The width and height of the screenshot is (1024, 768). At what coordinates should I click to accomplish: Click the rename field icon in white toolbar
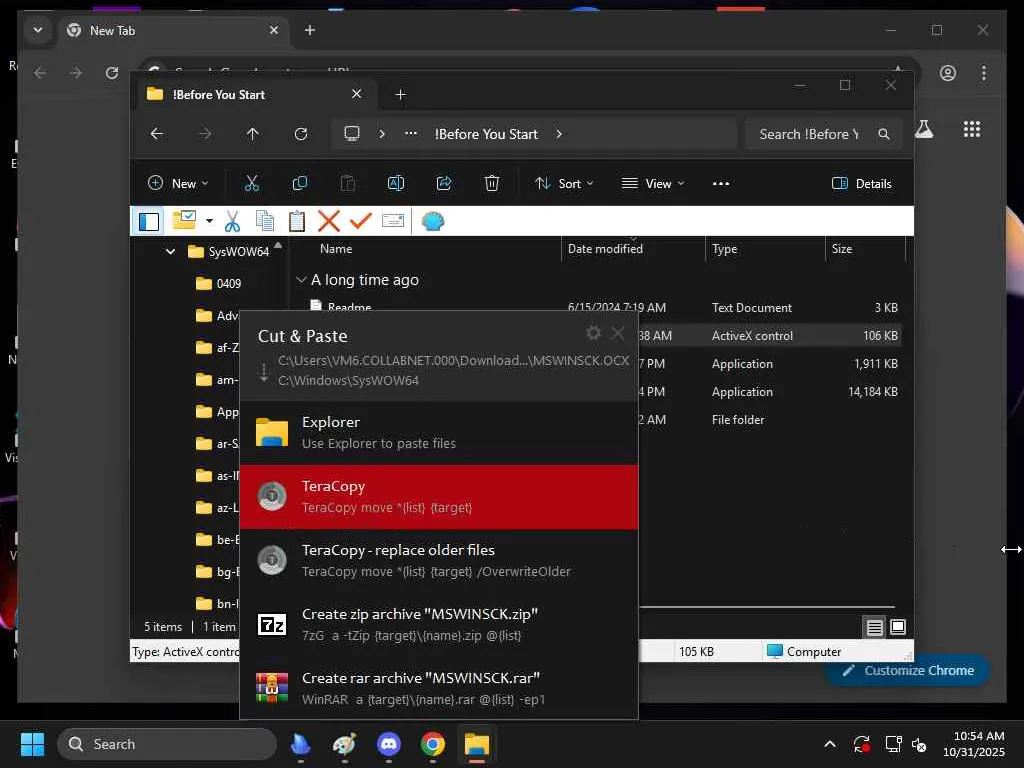[392, 221]
